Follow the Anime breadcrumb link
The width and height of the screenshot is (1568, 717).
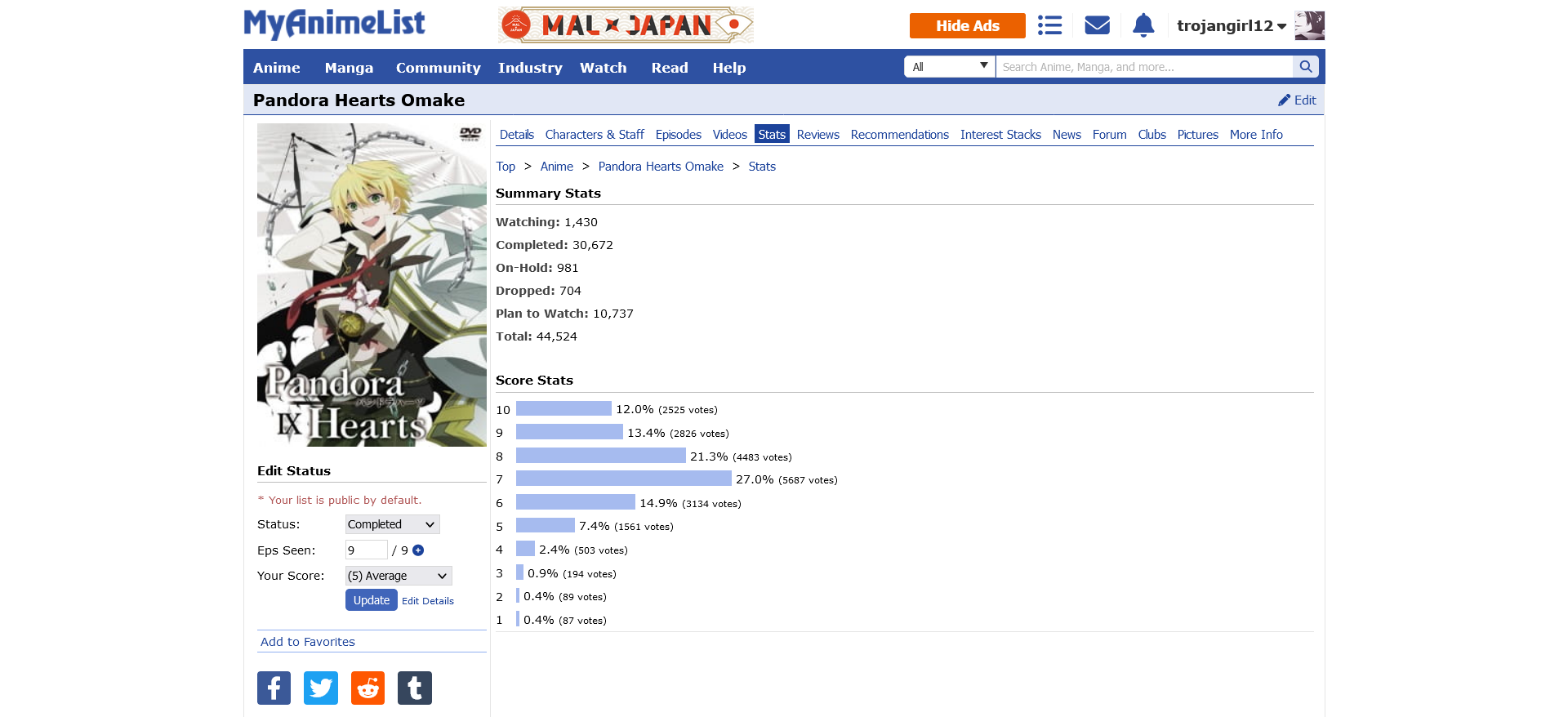tap(557, 167)
